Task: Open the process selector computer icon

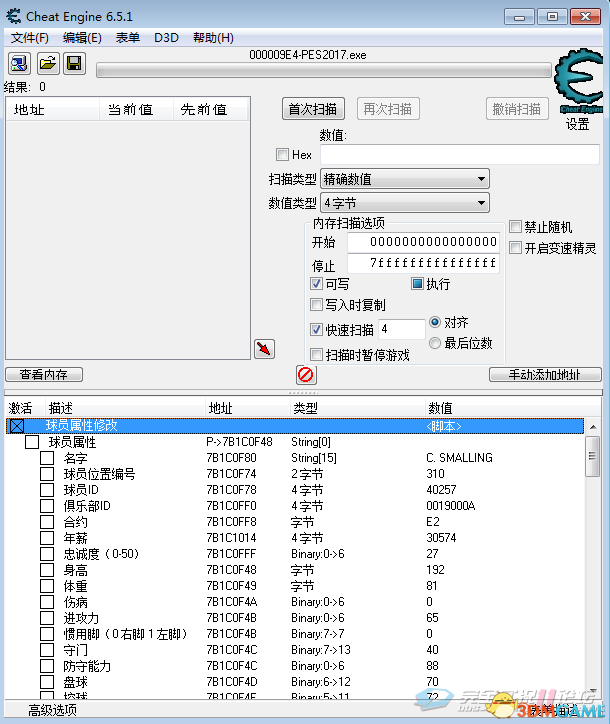Action: [x=19, y=63]
